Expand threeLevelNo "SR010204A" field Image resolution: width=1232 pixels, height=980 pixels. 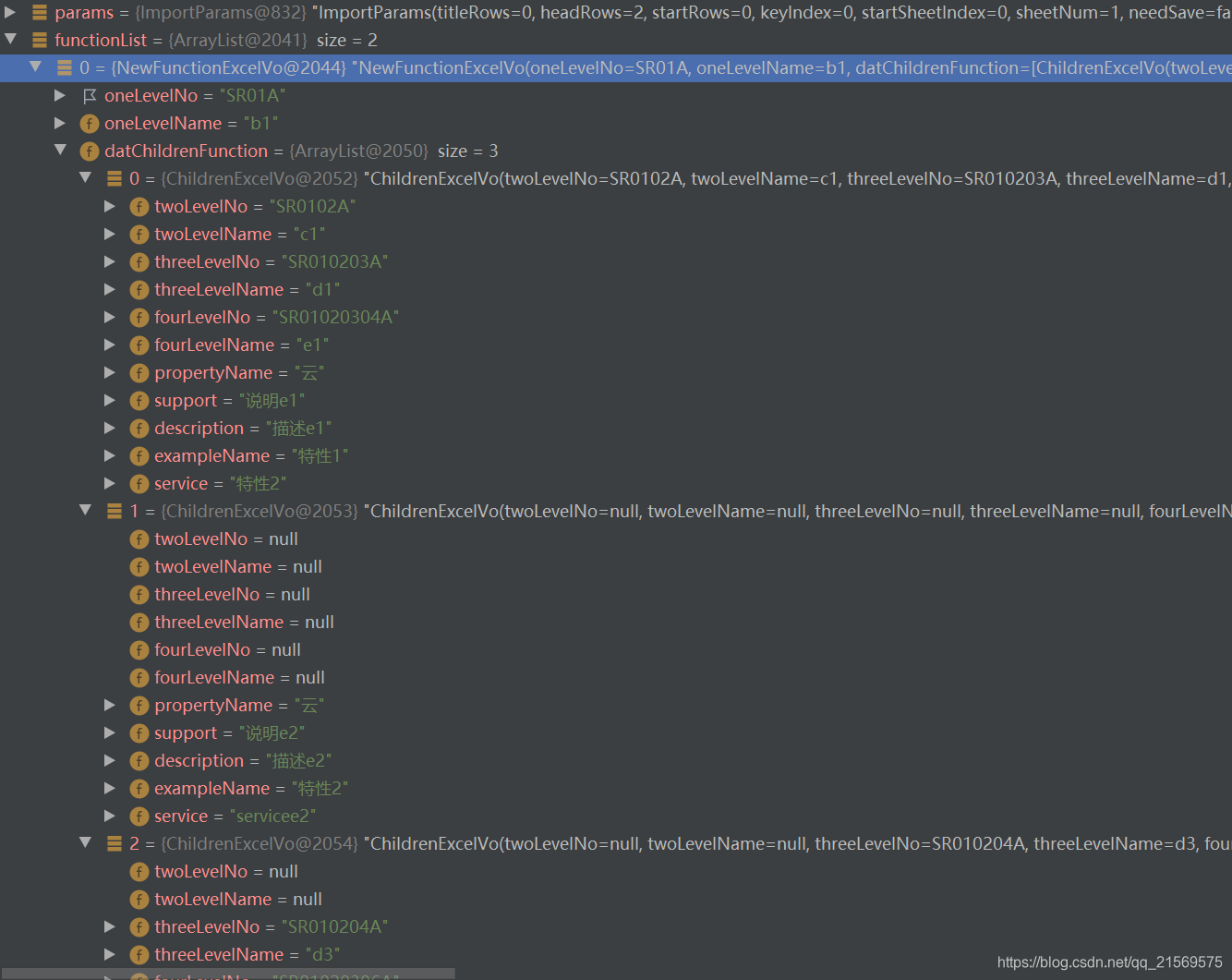pyautogui.click(x=110, y=926)
